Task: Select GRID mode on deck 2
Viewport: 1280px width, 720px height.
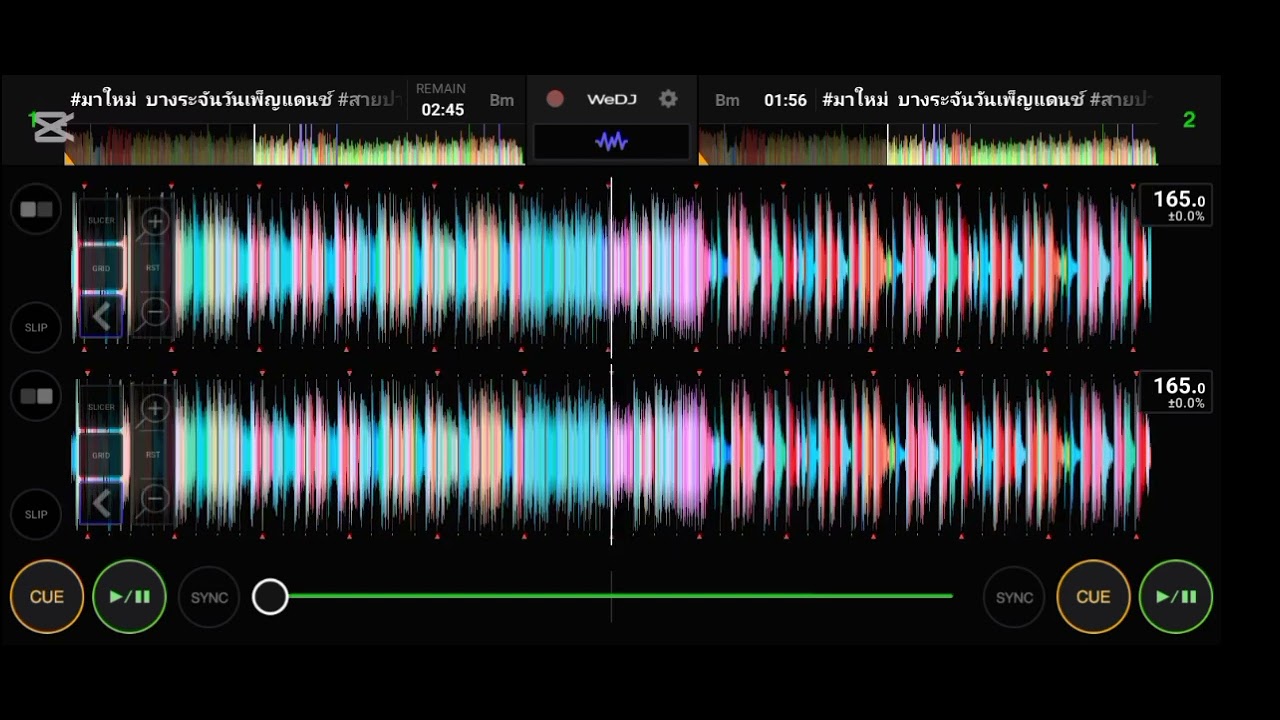Action: (x=101, y=455)
